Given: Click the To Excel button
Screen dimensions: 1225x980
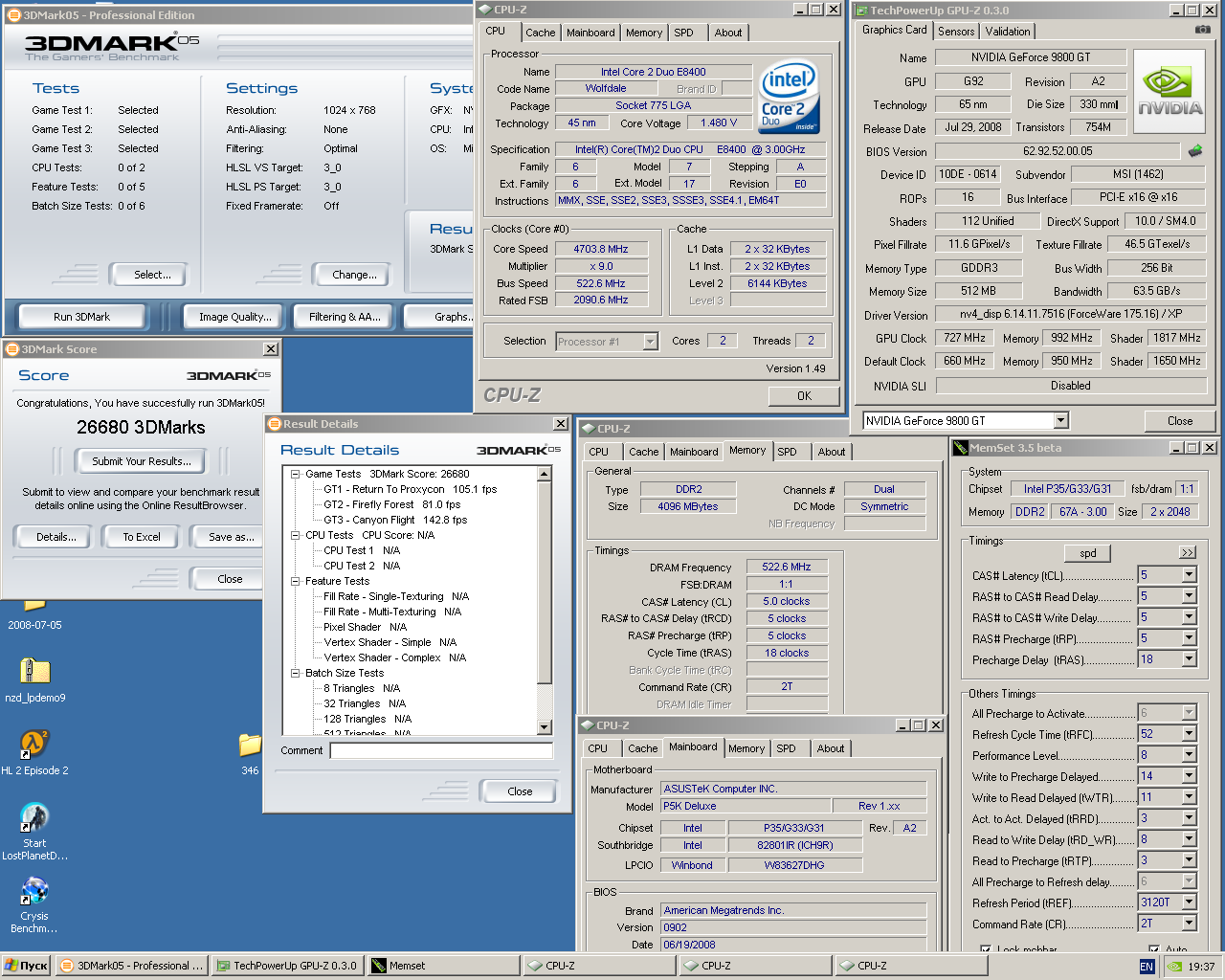Looking at the screenshot, I should pos(142,537).
